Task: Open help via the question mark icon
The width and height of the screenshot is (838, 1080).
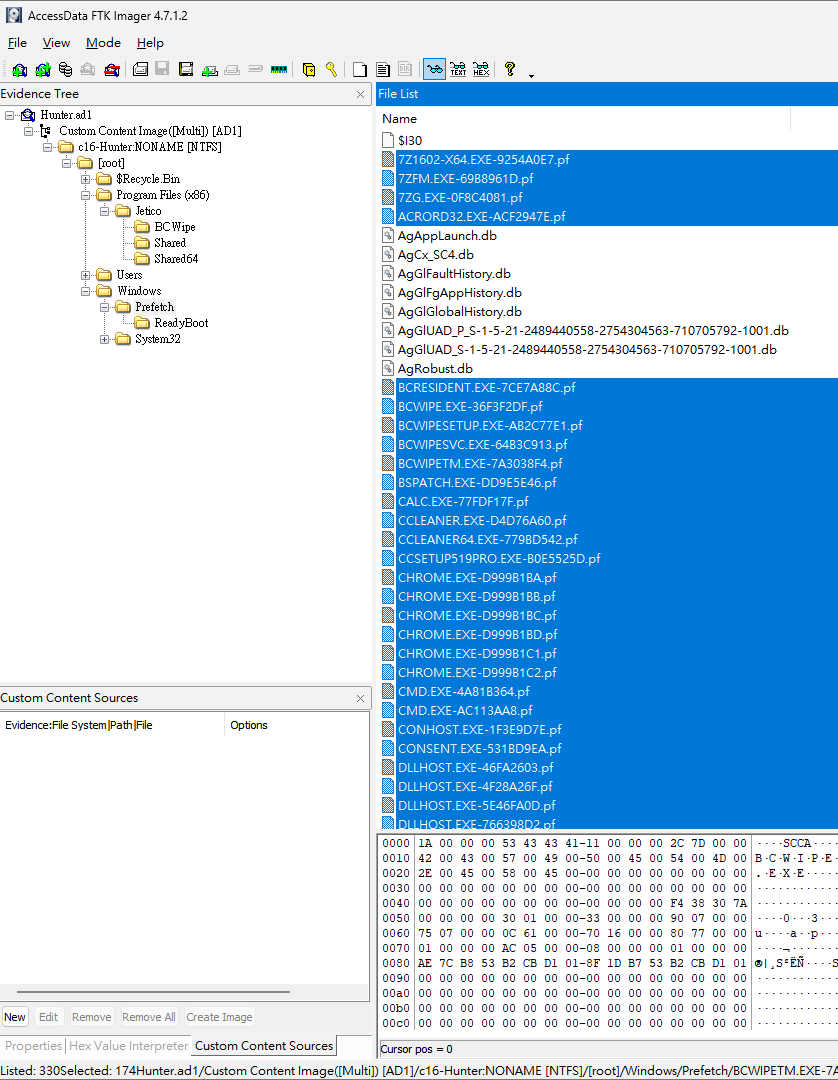Action: point(510,70)
